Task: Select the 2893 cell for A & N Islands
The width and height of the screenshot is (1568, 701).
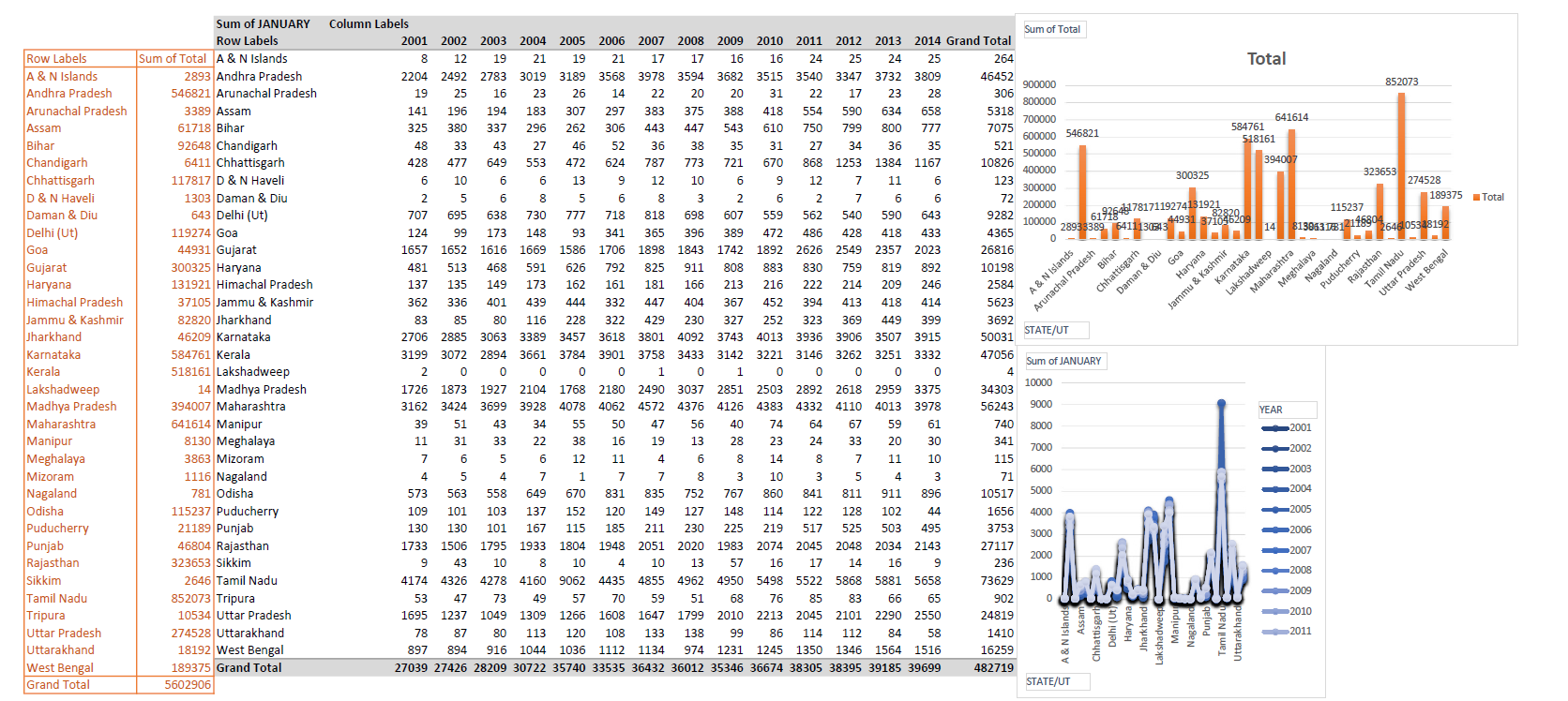Action: (197, 76)
